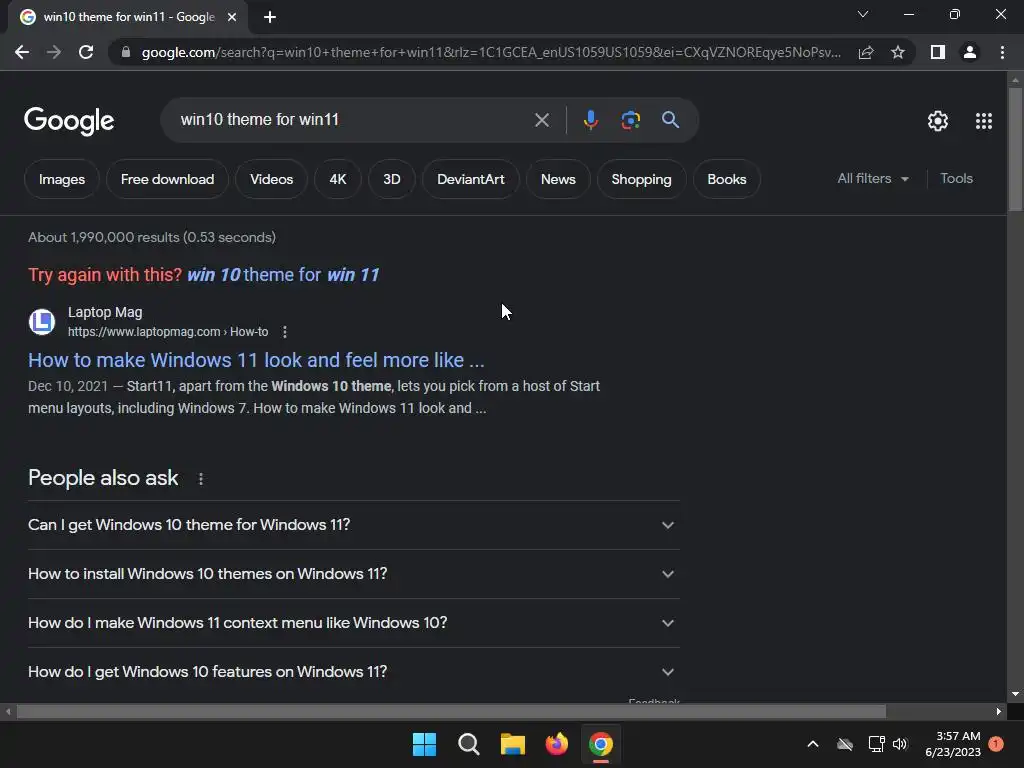Select the 3D filter chip
Image resolution: width=1024 pixels, height=768 pixels.
point(392,179)
